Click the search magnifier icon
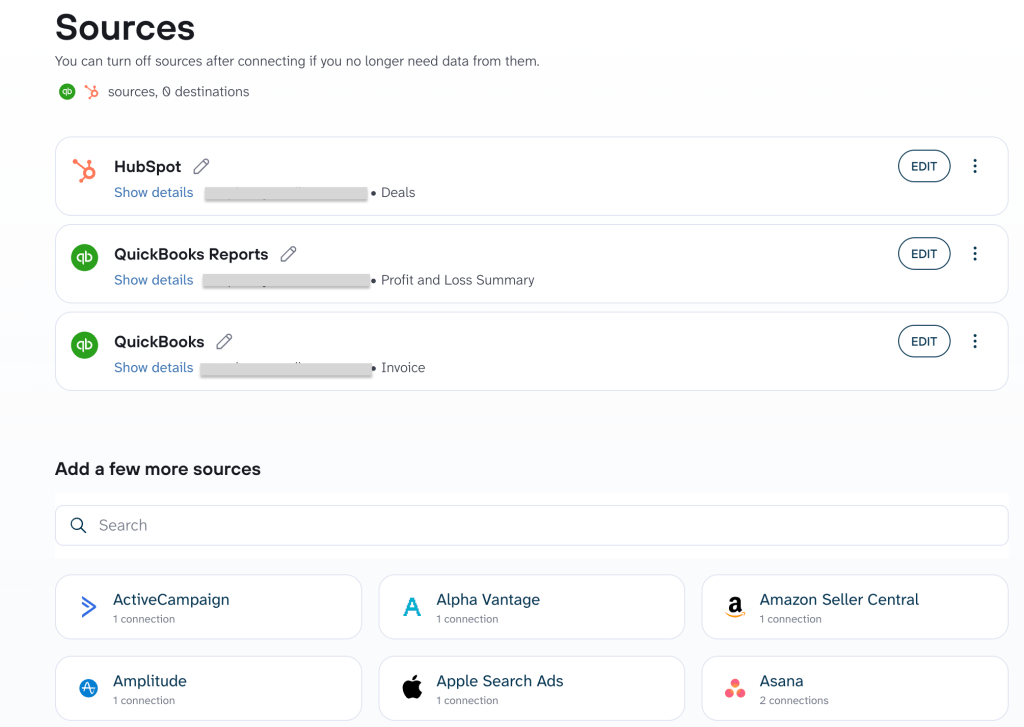The height and width of the screenshot is (727, 1024). click(x=78, y=525)
